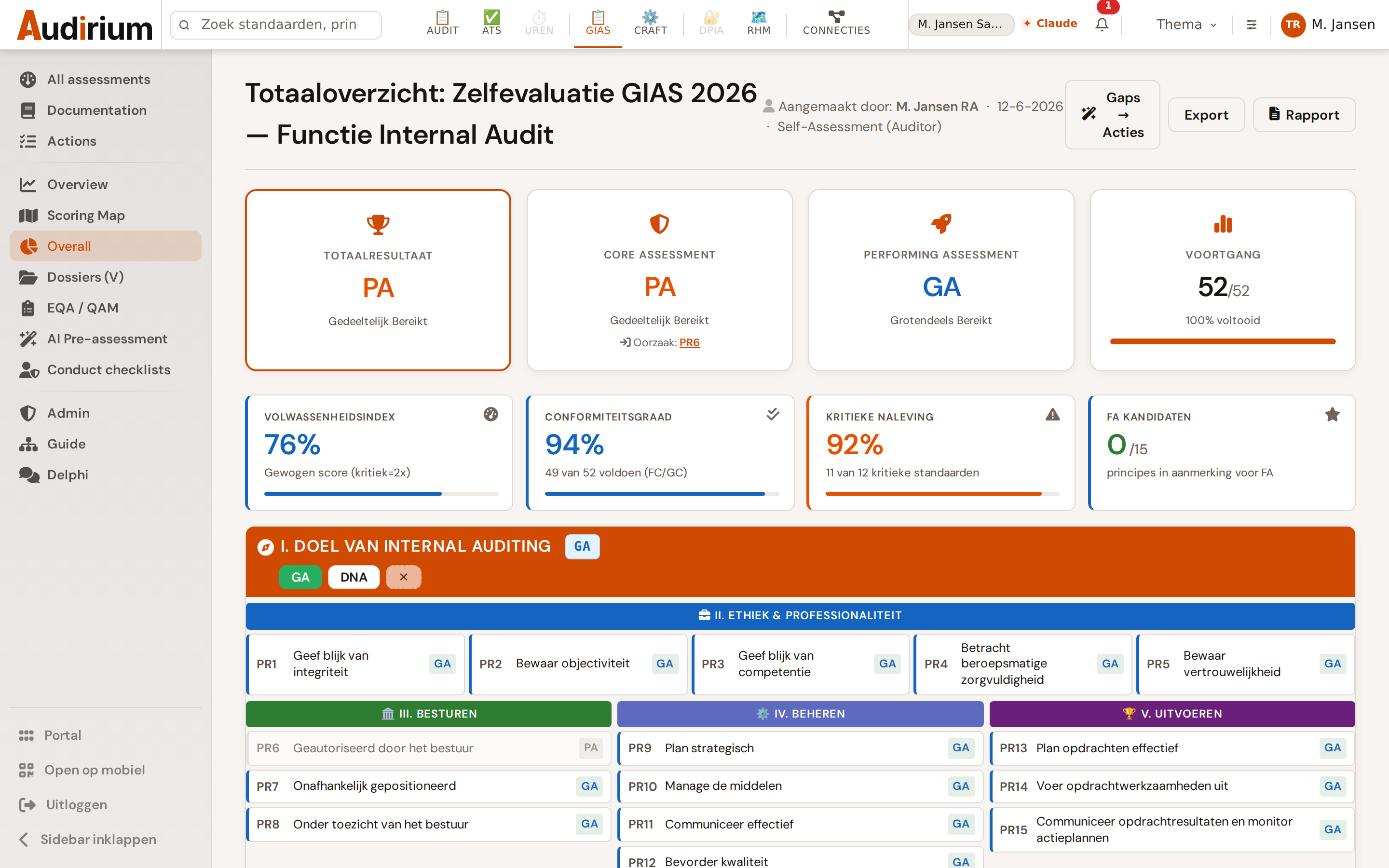Switch to the GIAS module tab
This screenshot has width=1389, height=868.
(598, 24)
